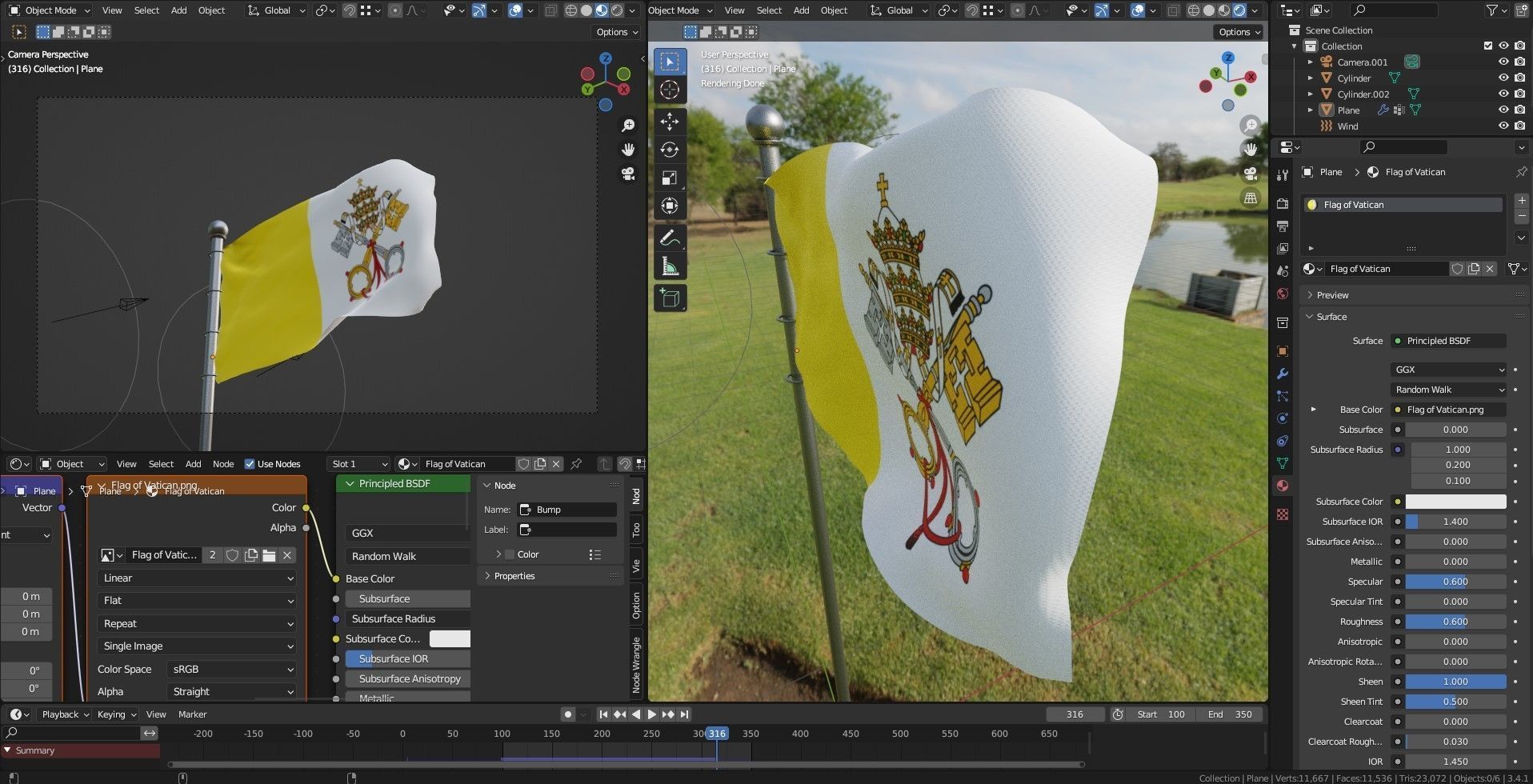Open the Add menu in the 3D viewport header
This screenshot has width=1533, height=784.
(178, 10)
